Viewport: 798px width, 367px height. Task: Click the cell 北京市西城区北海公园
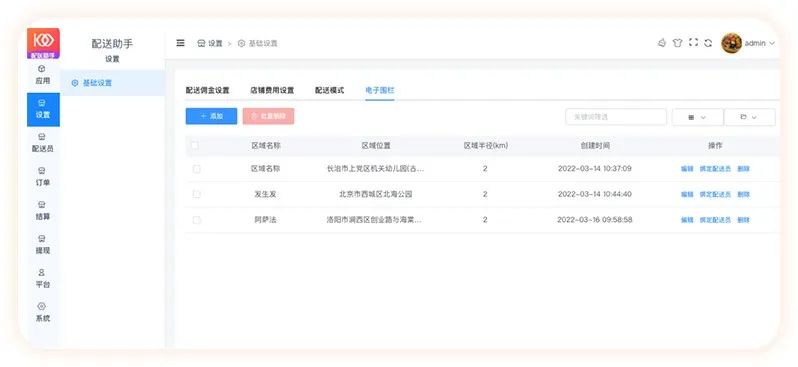(x=376, y=194)
